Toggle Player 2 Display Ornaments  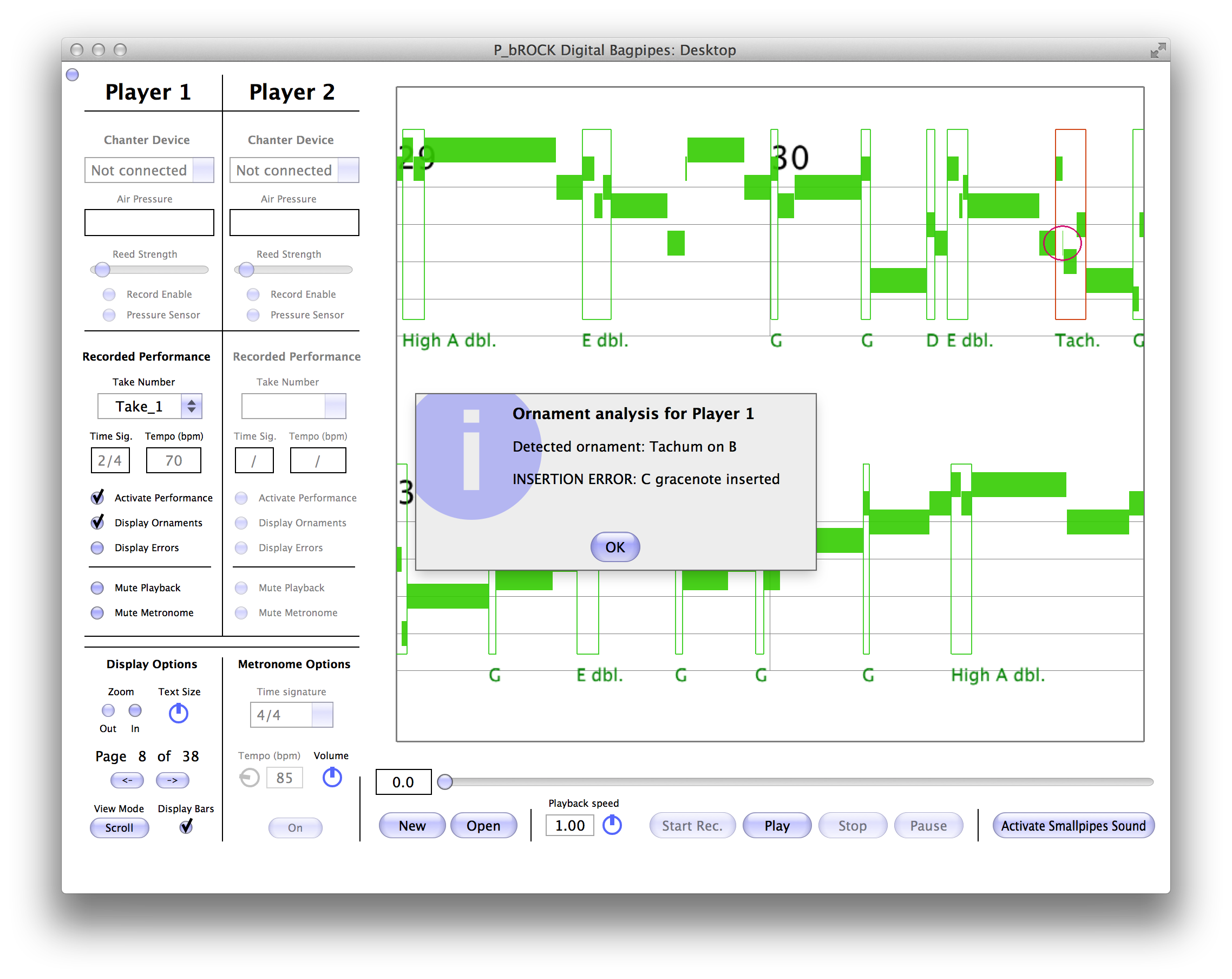pos(242,523)
